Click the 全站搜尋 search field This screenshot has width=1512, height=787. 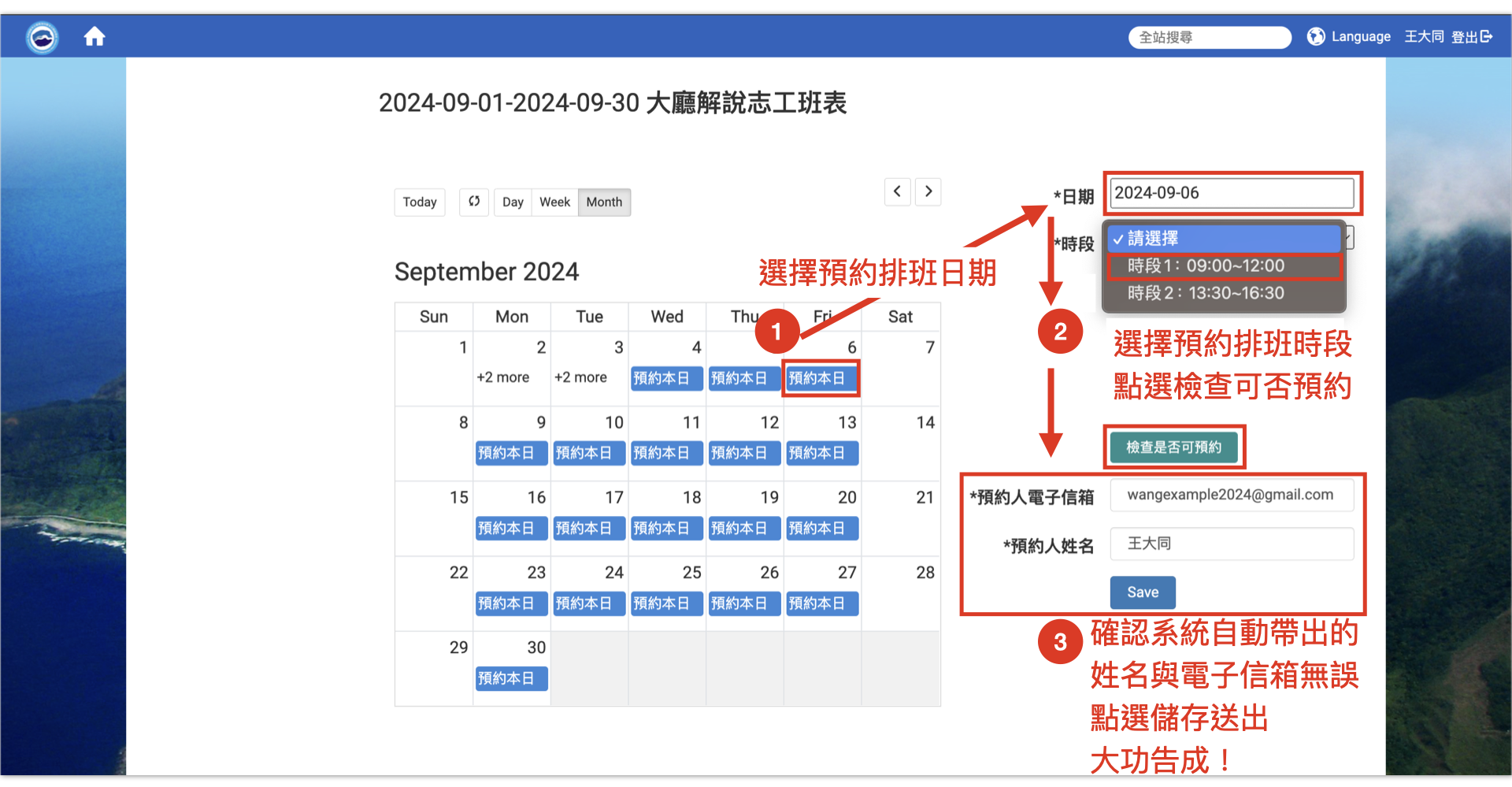click(x=1210, y=37)
